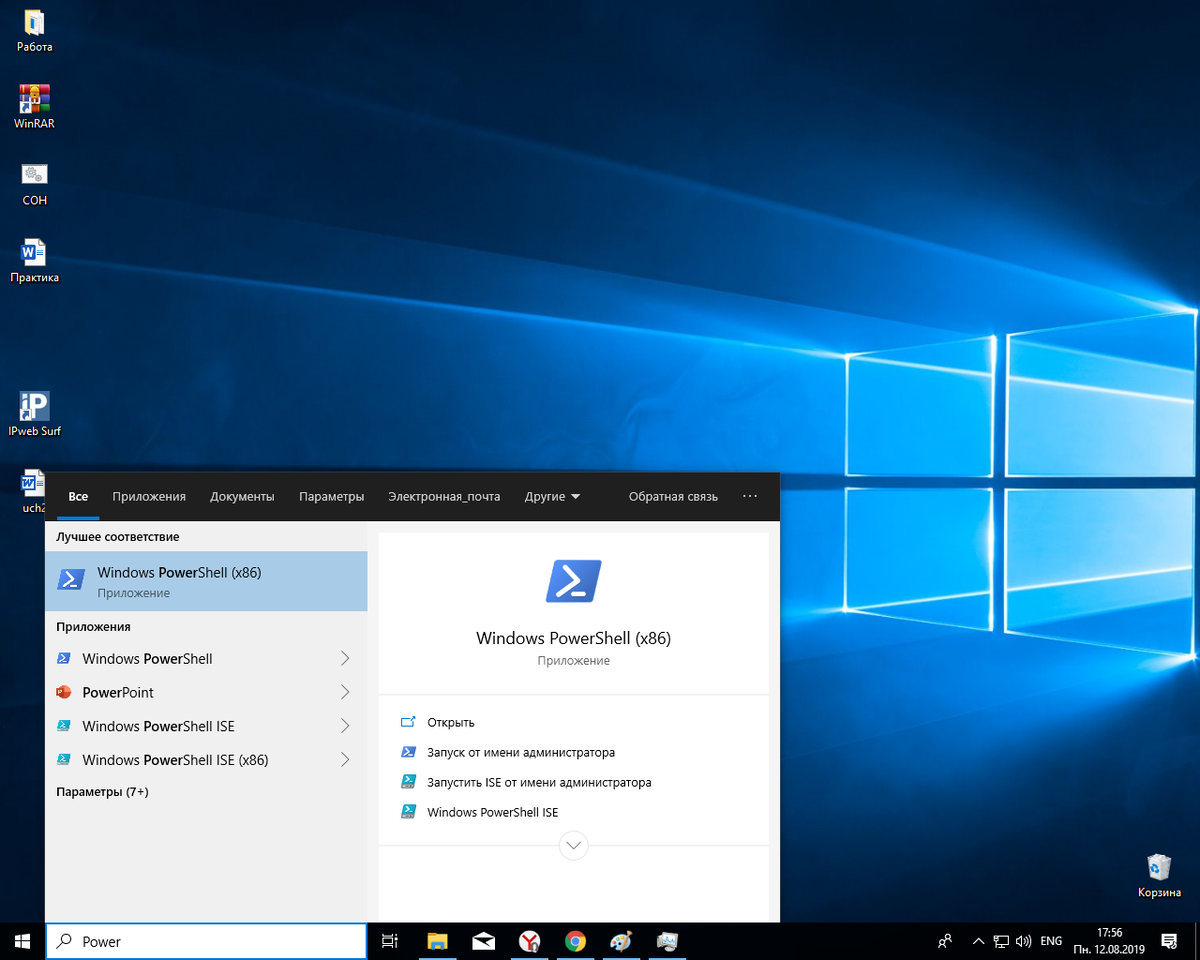The width and height of the screenshot is (1200, 960).
Task: Switch to the Приложения search tab
Action: [149, 497]
